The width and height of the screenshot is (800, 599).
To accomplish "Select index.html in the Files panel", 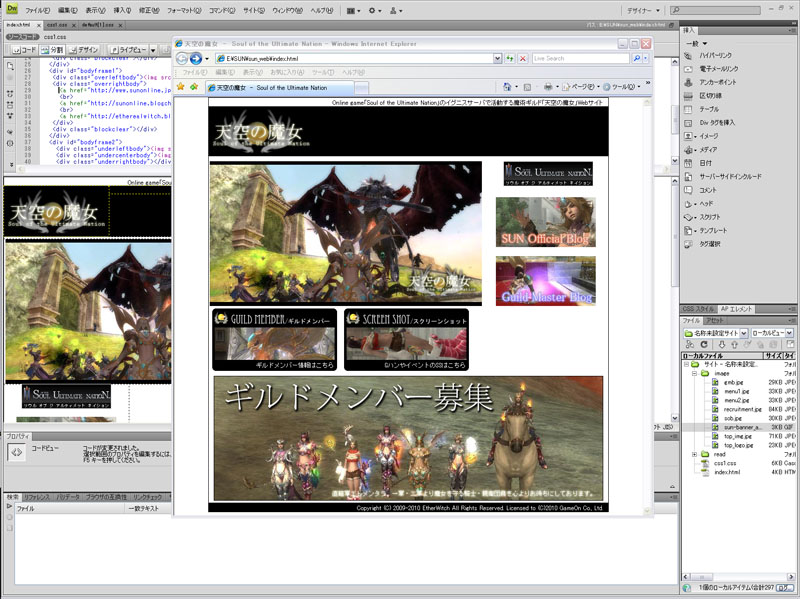I will tap(727, 472).
